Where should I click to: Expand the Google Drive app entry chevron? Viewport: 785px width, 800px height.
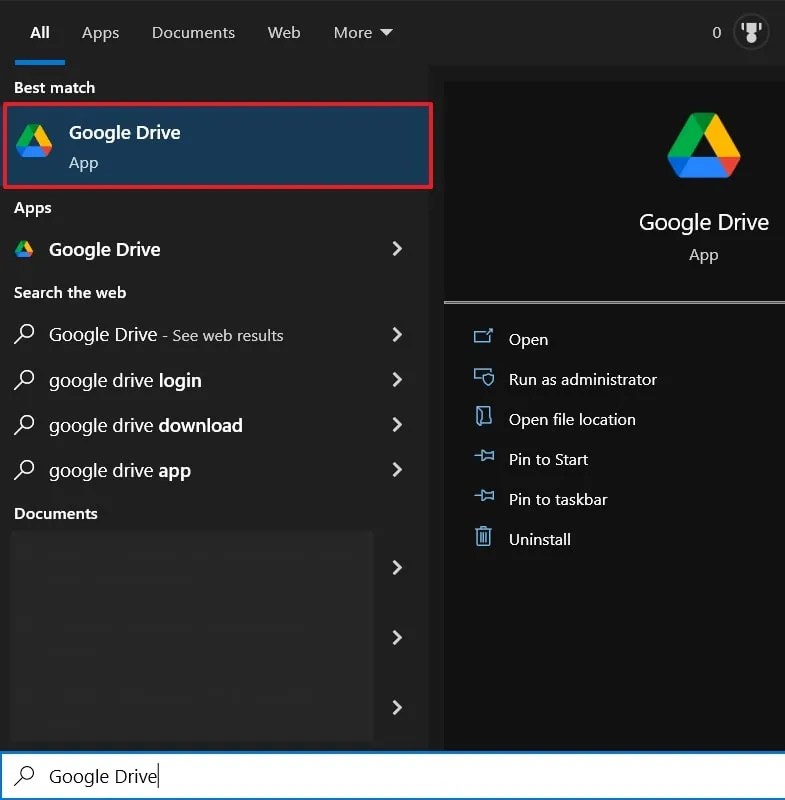tap(397, 249)
